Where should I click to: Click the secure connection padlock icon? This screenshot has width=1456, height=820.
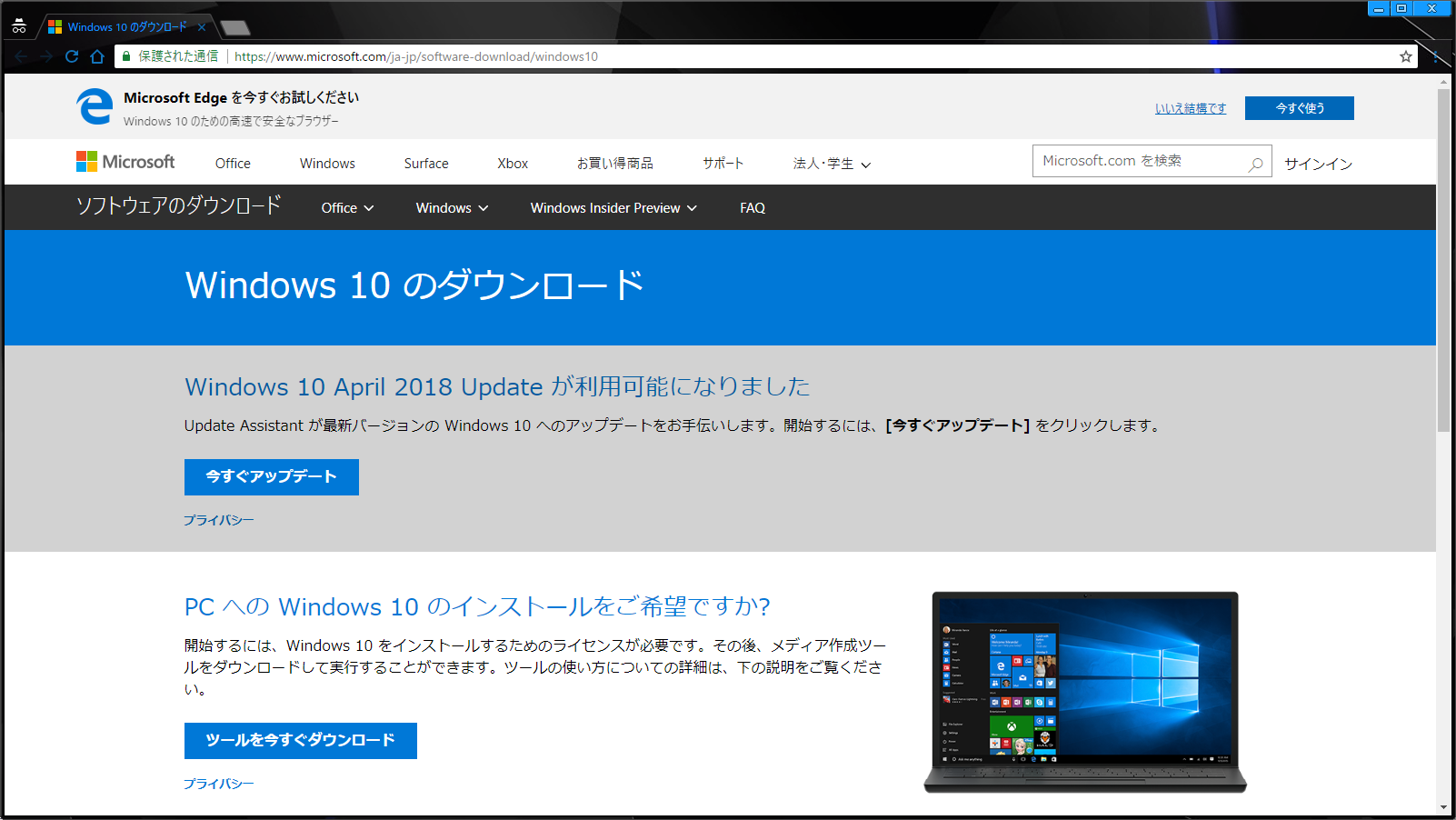(x=126, y=56)
